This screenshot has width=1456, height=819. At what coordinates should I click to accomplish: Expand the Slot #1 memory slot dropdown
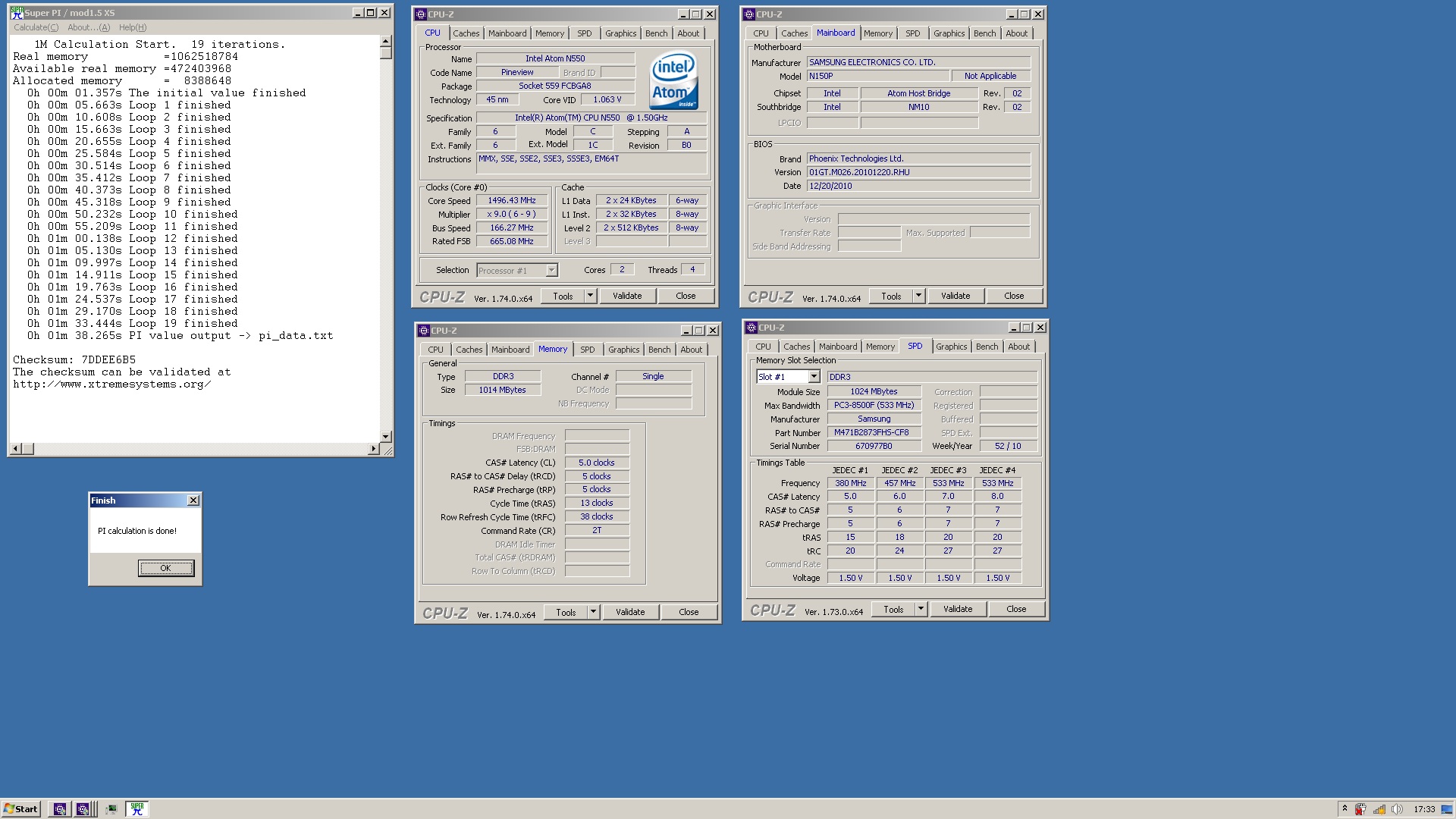[814, 377]
